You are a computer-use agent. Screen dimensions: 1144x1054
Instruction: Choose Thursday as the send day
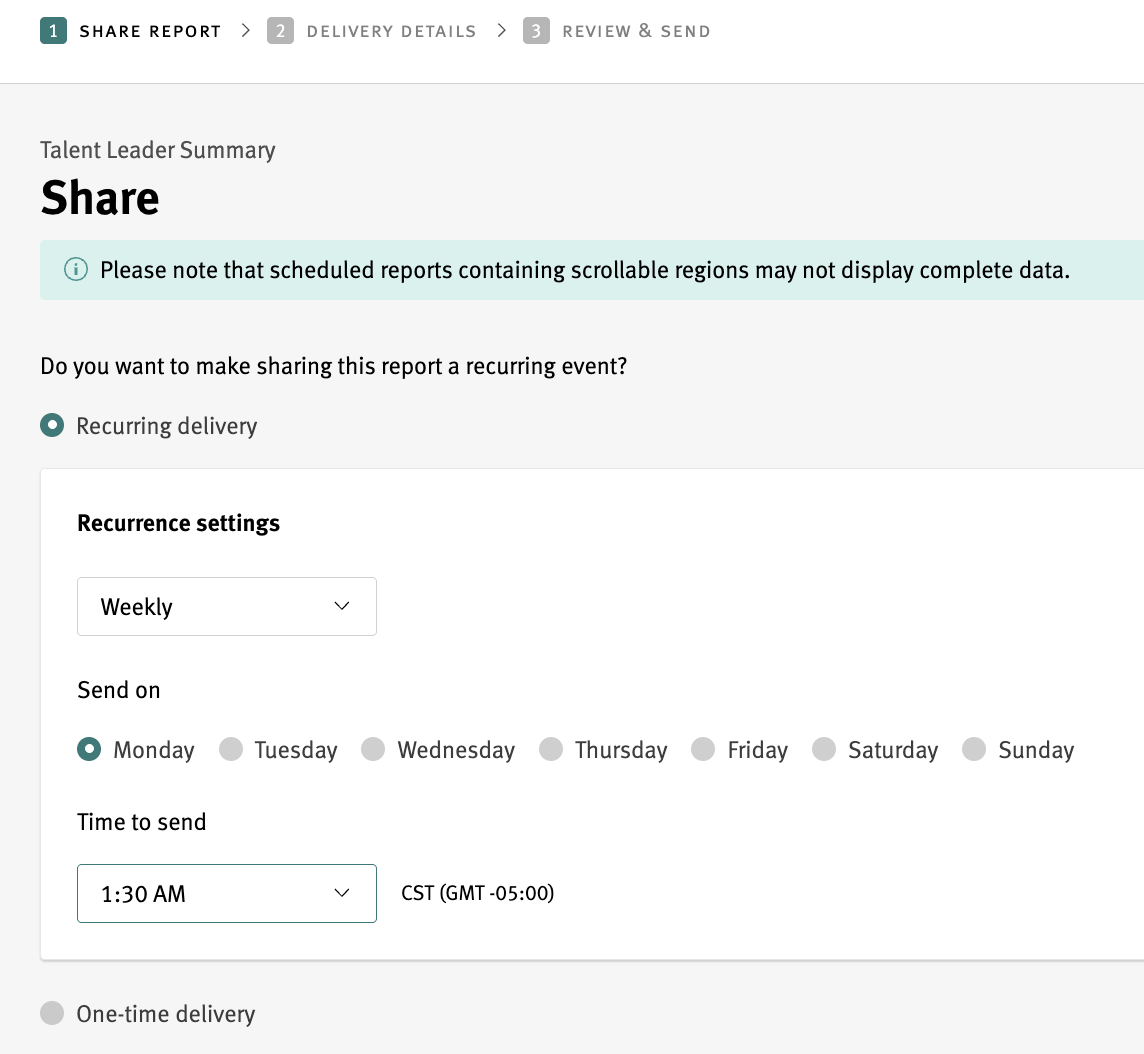tap(551, 749)
